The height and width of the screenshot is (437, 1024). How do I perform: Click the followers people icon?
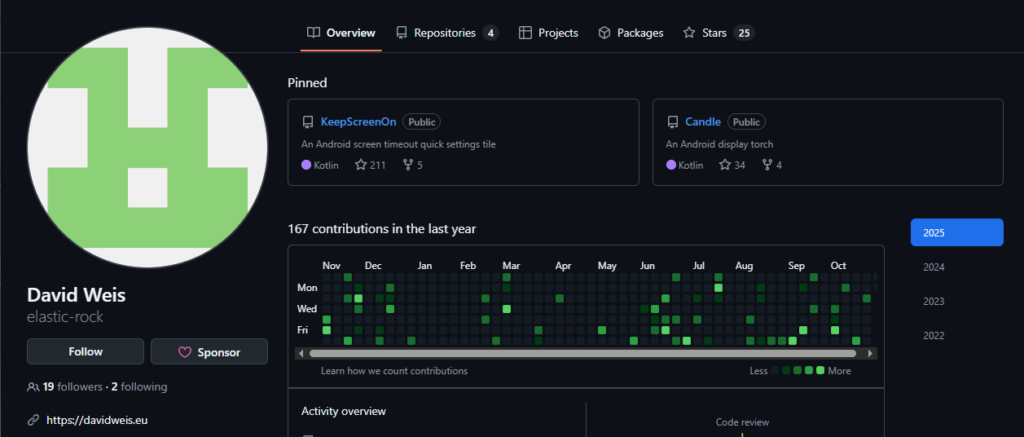pyautogui.click(x=34, y=387)
